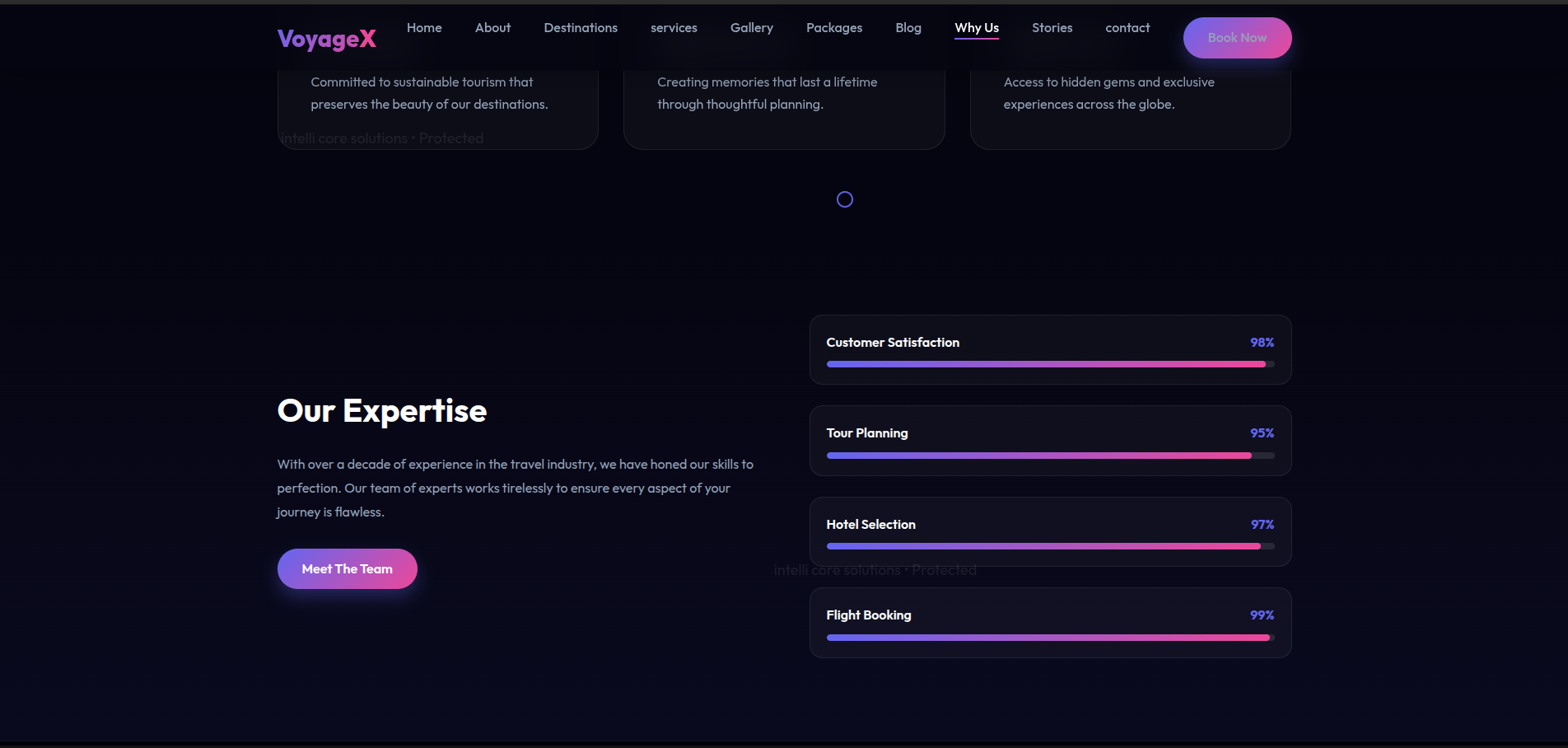
Task: Open the Gallery section
Action: pos(752,28)
